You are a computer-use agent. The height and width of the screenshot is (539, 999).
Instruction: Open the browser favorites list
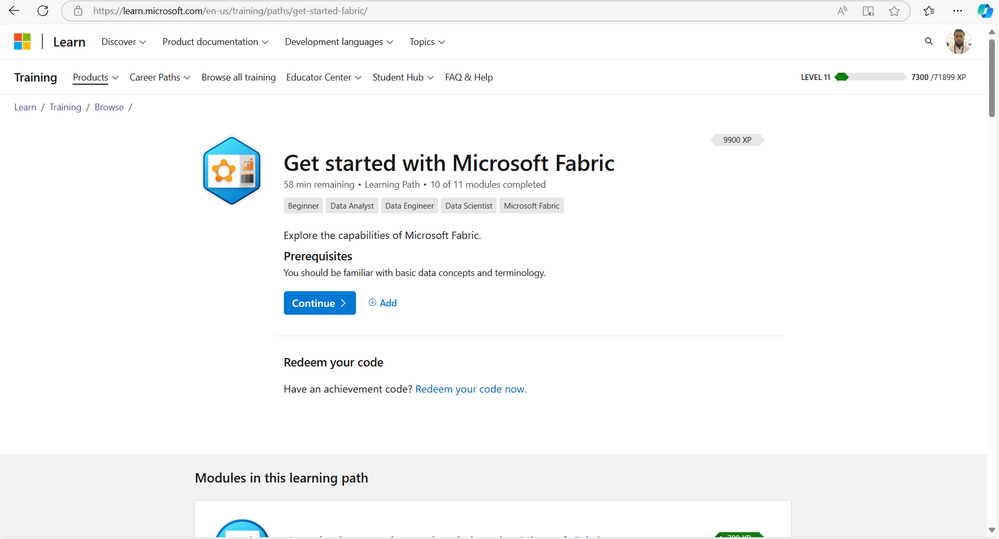[929, 11]
